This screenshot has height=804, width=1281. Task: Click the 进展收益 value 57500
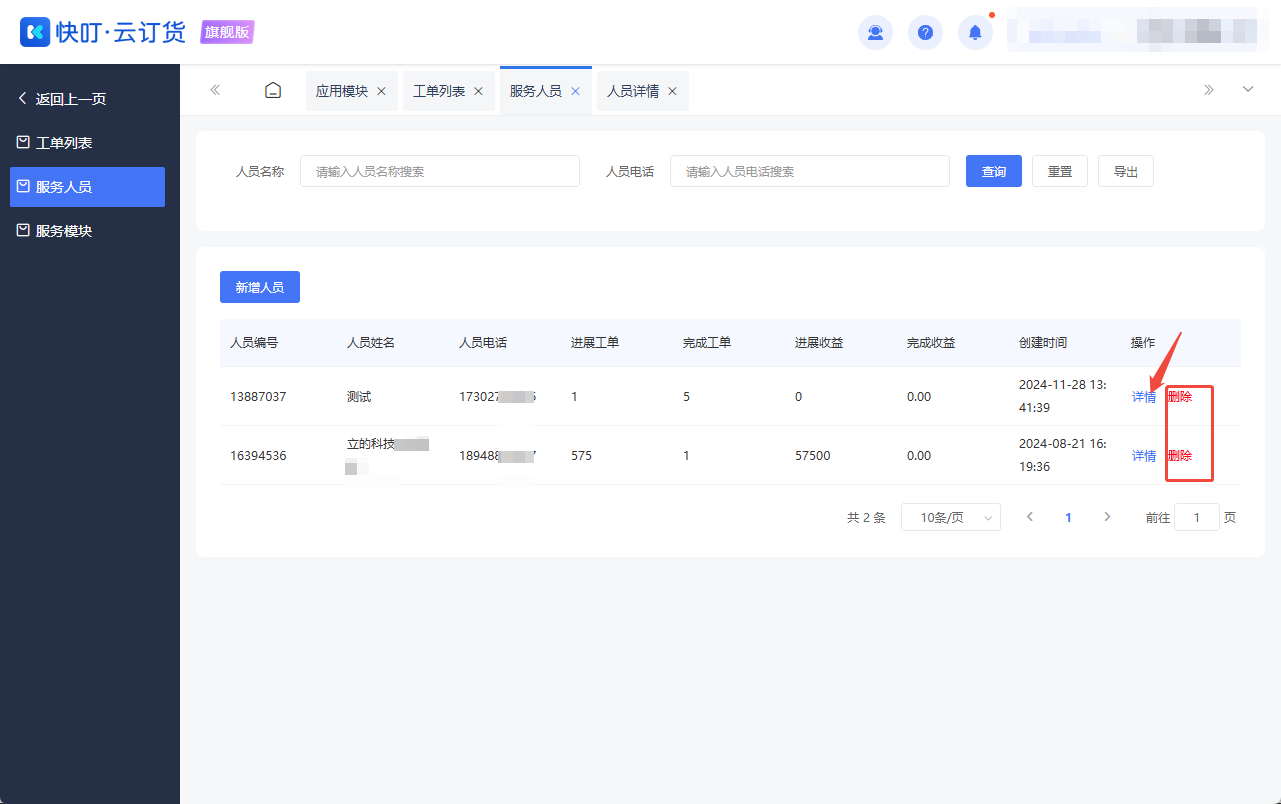tap(812, 456)
